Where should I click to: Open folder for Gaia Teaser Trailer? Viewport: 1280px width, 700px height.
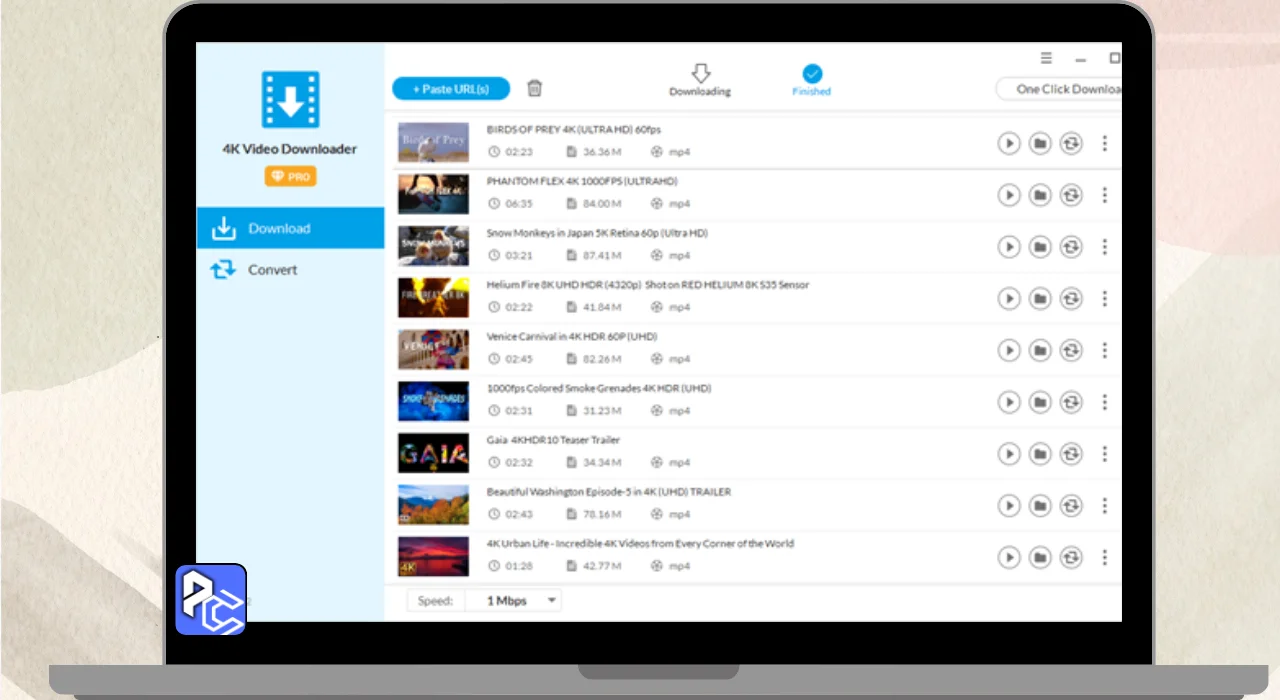1040,454
